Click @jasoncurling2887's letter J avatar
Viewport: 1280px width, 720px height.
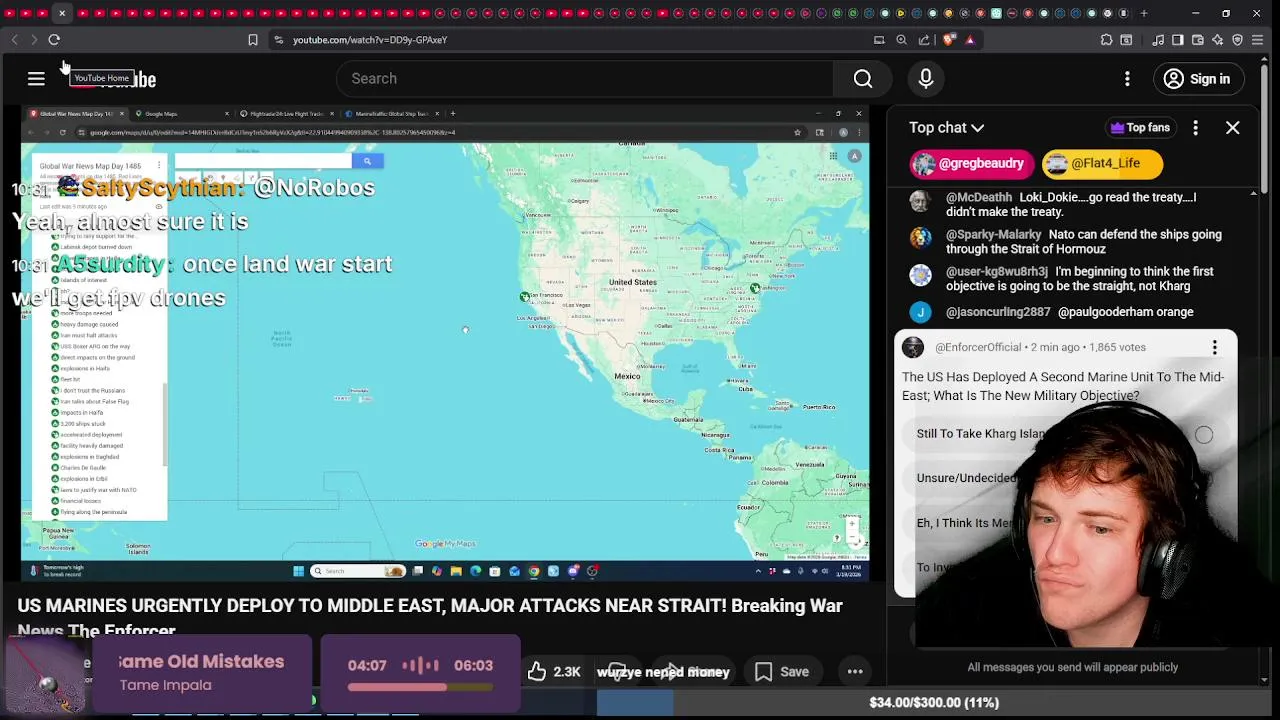[920, 312]
